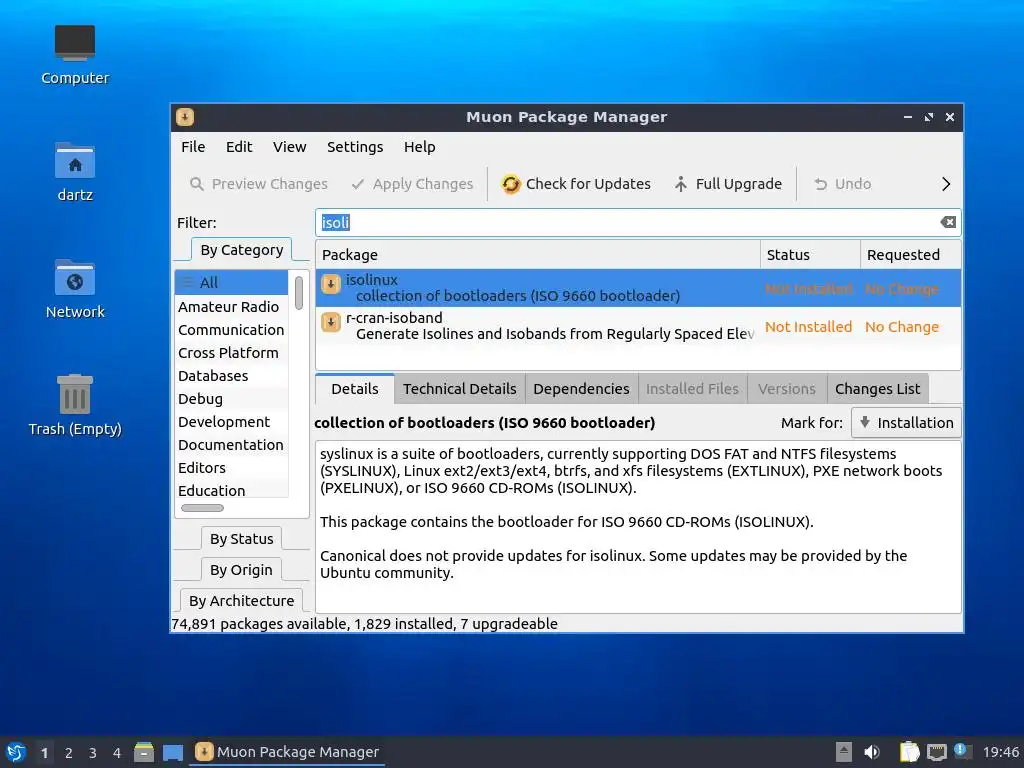The height and width of the screenshot is (768, 1024).
Task: Open the Edit menu
Action: (x=239, y=147)
